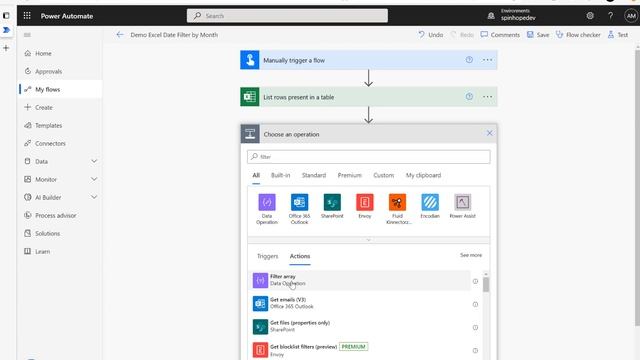640x360 pixels.
Task: Select the Fluid Kinnectorz connector icon
Action: click(x=398, y=202)
